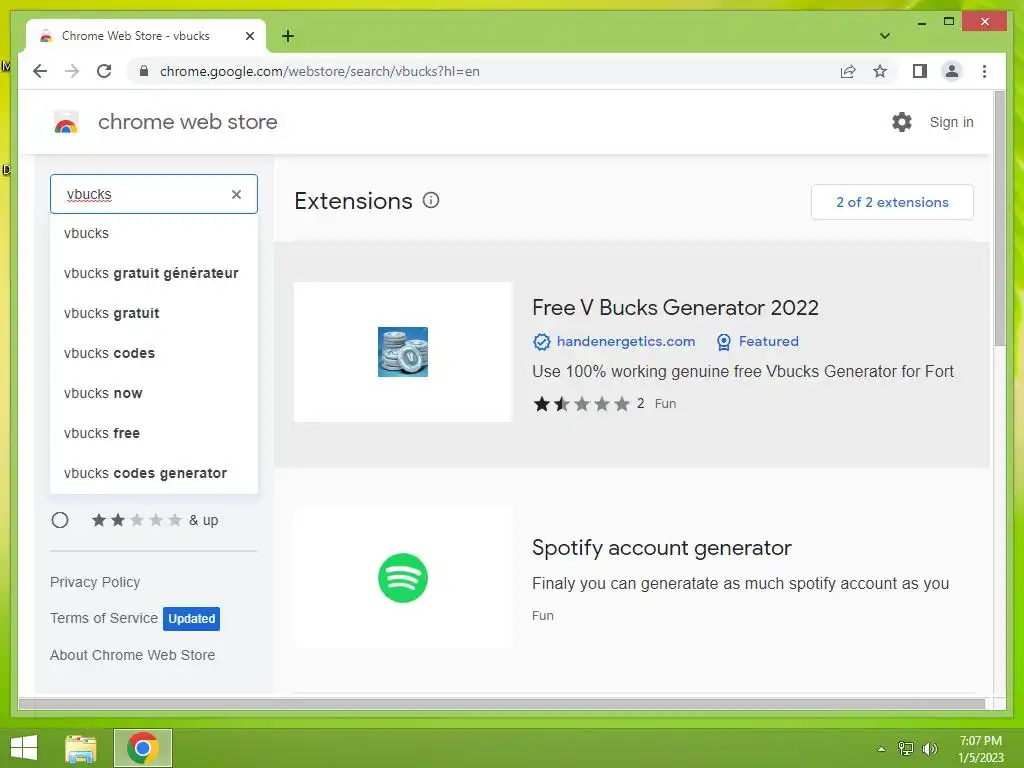Open the web store settings gear
The height and width of the screenshot is (768, 1024).
(x=902, y=122)
